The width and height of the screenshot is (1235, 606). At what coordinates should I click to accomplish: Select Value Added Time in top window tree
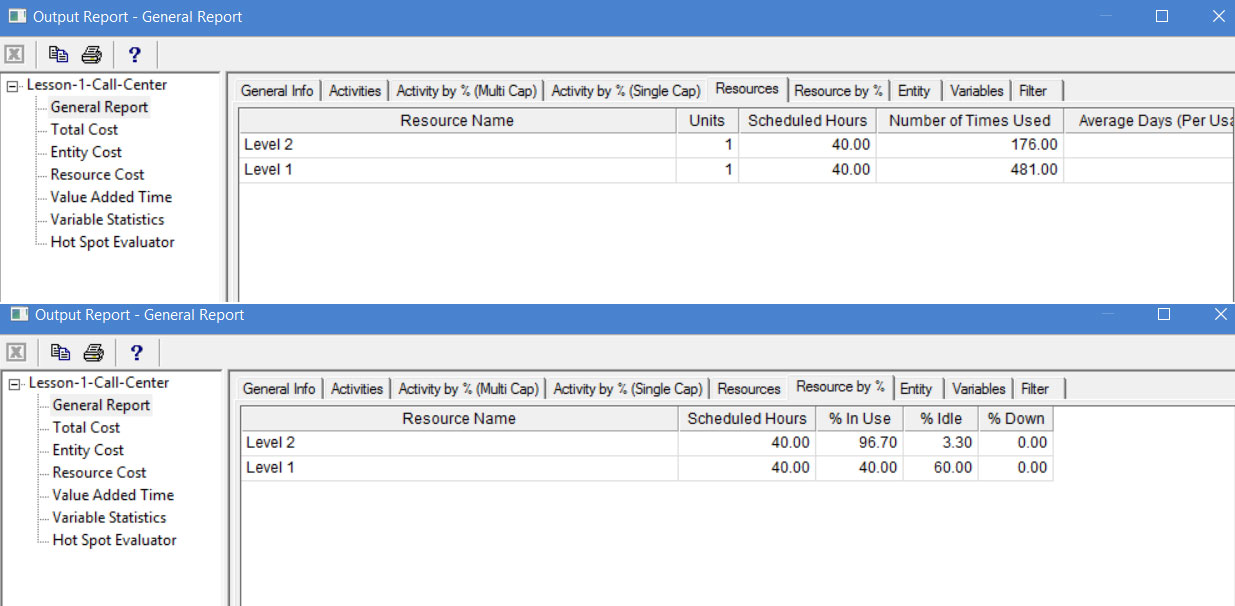pos(111,197)
